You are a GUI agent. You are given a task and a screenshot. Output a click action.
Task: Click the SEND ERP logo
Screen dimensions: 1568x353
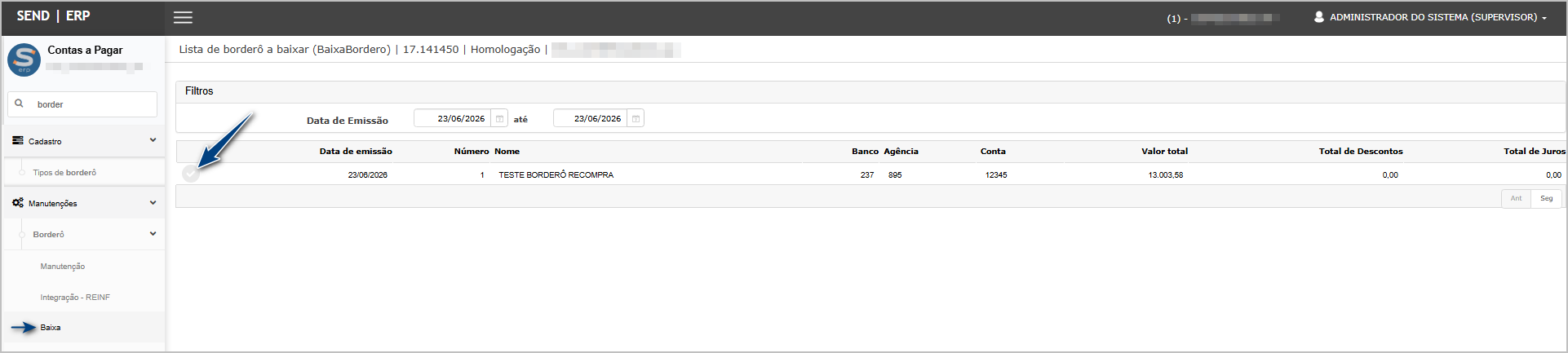click(53, 16)
